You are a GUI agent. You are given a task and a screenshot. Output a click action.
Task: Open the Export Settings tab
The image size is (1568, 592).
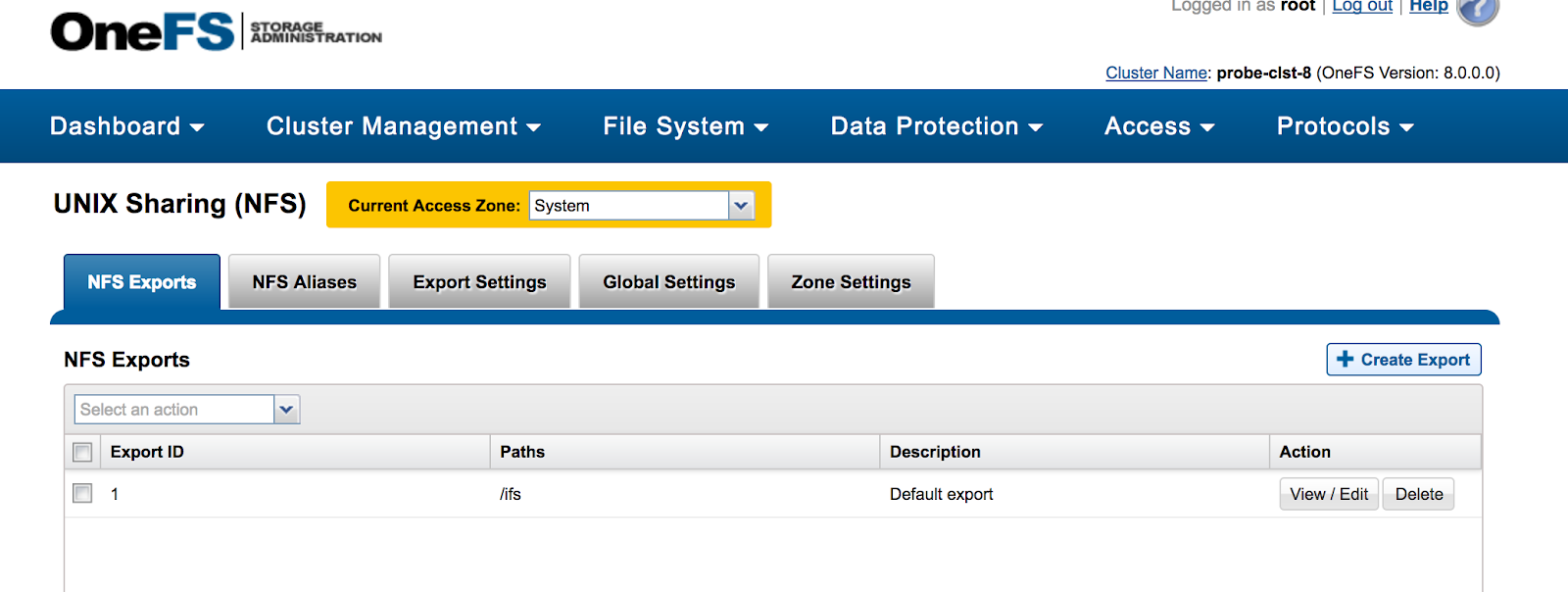click(x=479, y=282)
